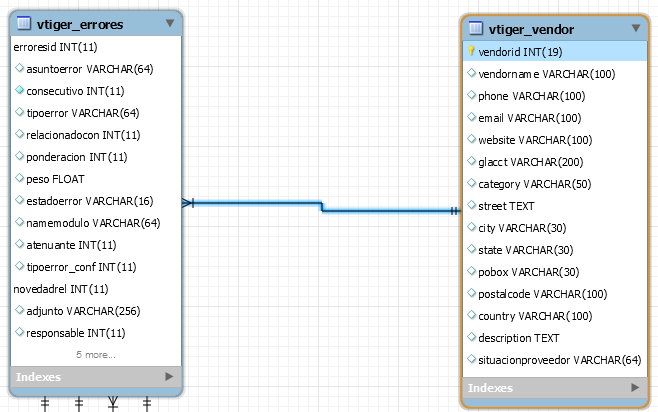Select the phone VARCHAR(100) column
This screenshot has width=658, height=412.
point(555,96)
